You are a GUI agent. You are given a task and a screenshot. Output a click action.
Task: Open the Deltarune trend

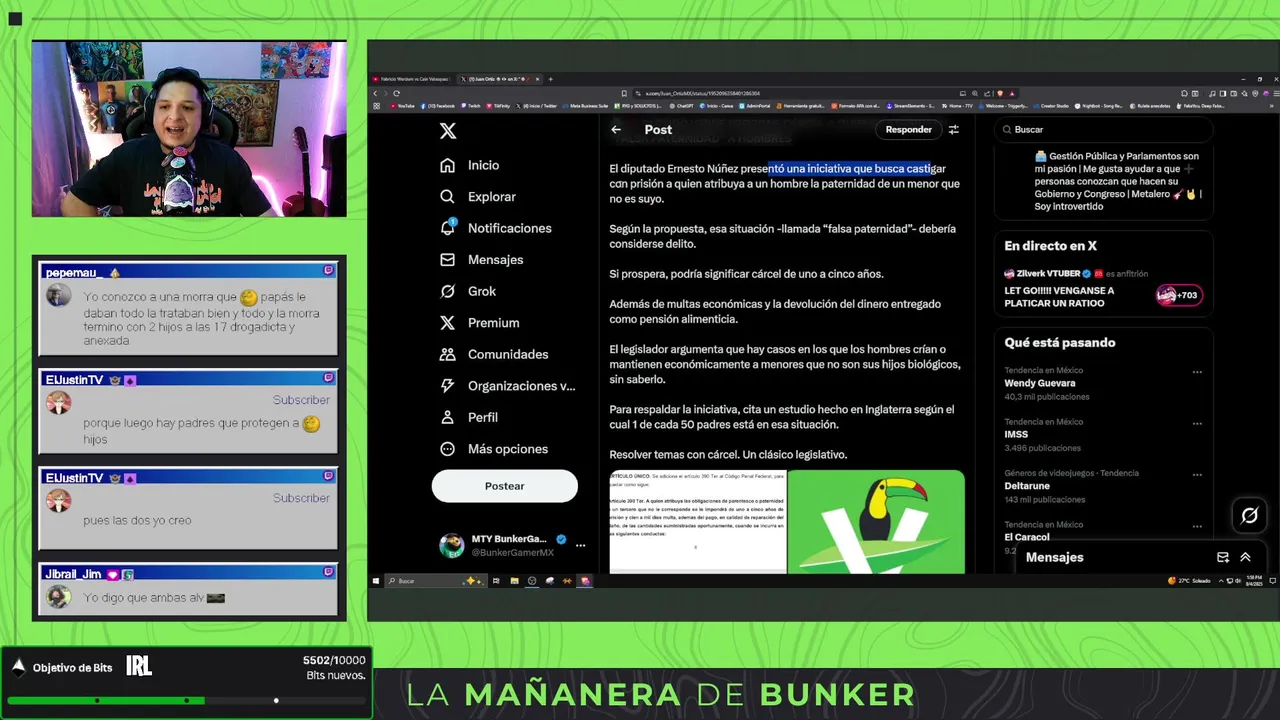(1029, 486)
